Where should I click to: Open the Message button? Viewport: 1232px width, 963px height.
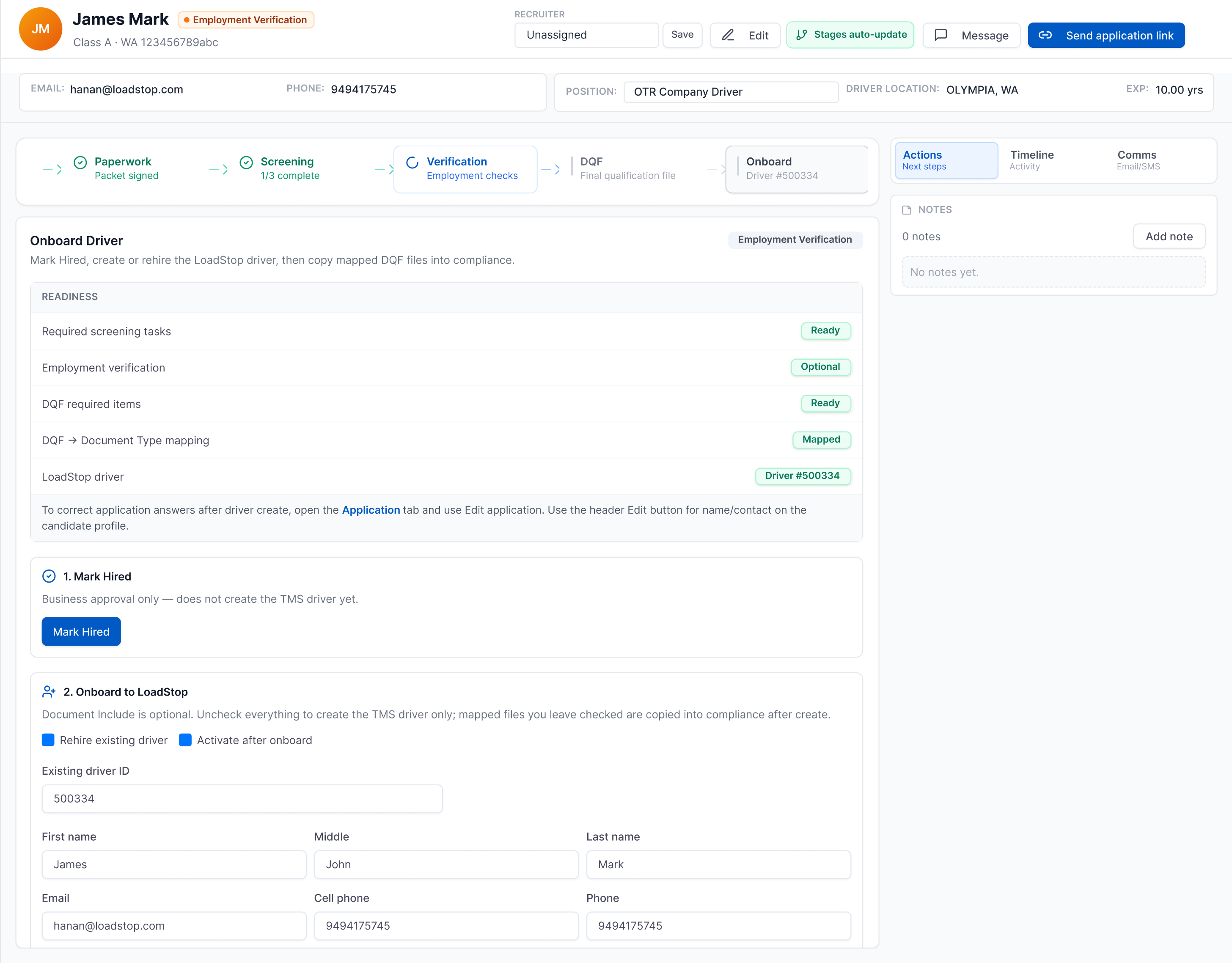[x=971, y=35]
